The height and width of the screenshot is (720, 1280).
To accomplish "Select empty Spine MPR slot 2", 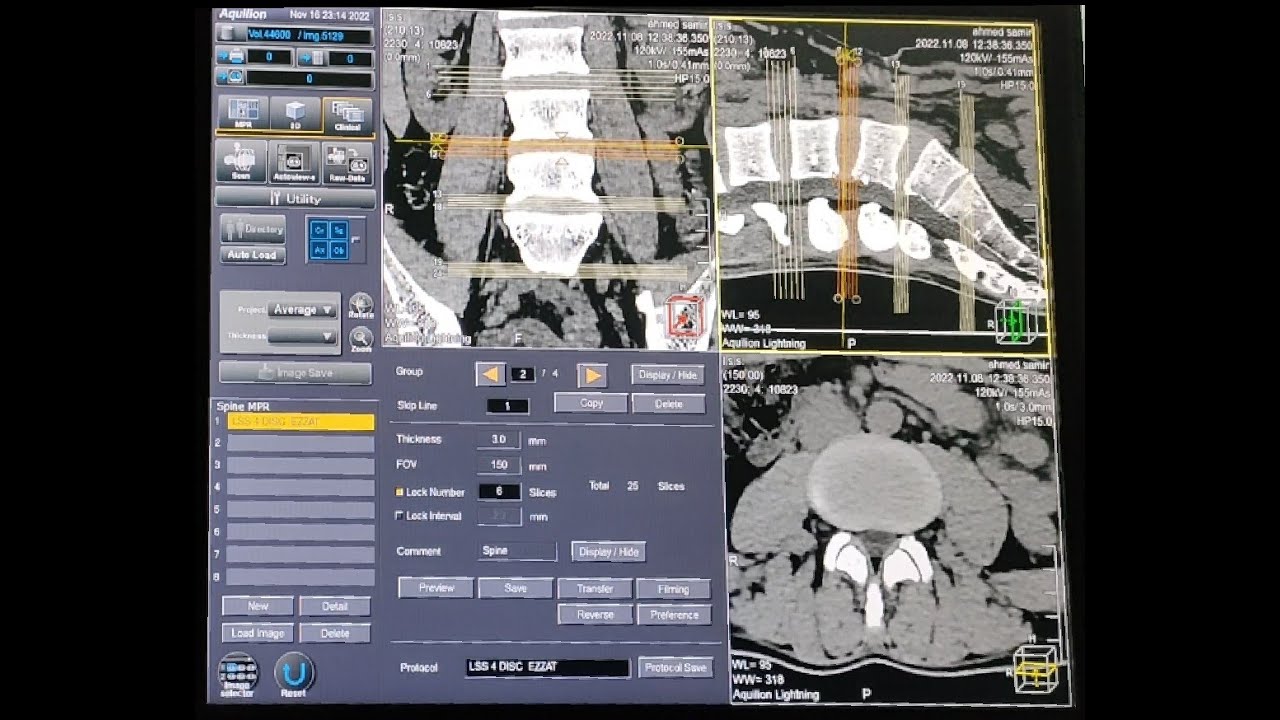I will [x=300, y=442].
